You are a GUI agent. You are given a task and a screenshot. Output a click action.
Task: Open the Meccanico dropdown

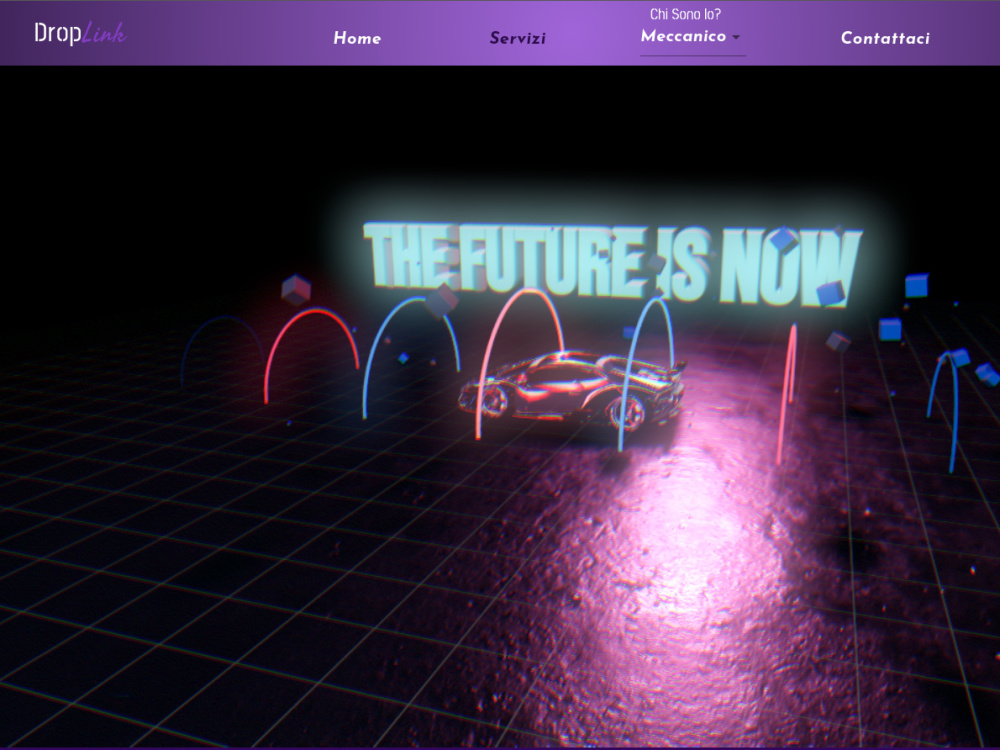pos(692,36)
